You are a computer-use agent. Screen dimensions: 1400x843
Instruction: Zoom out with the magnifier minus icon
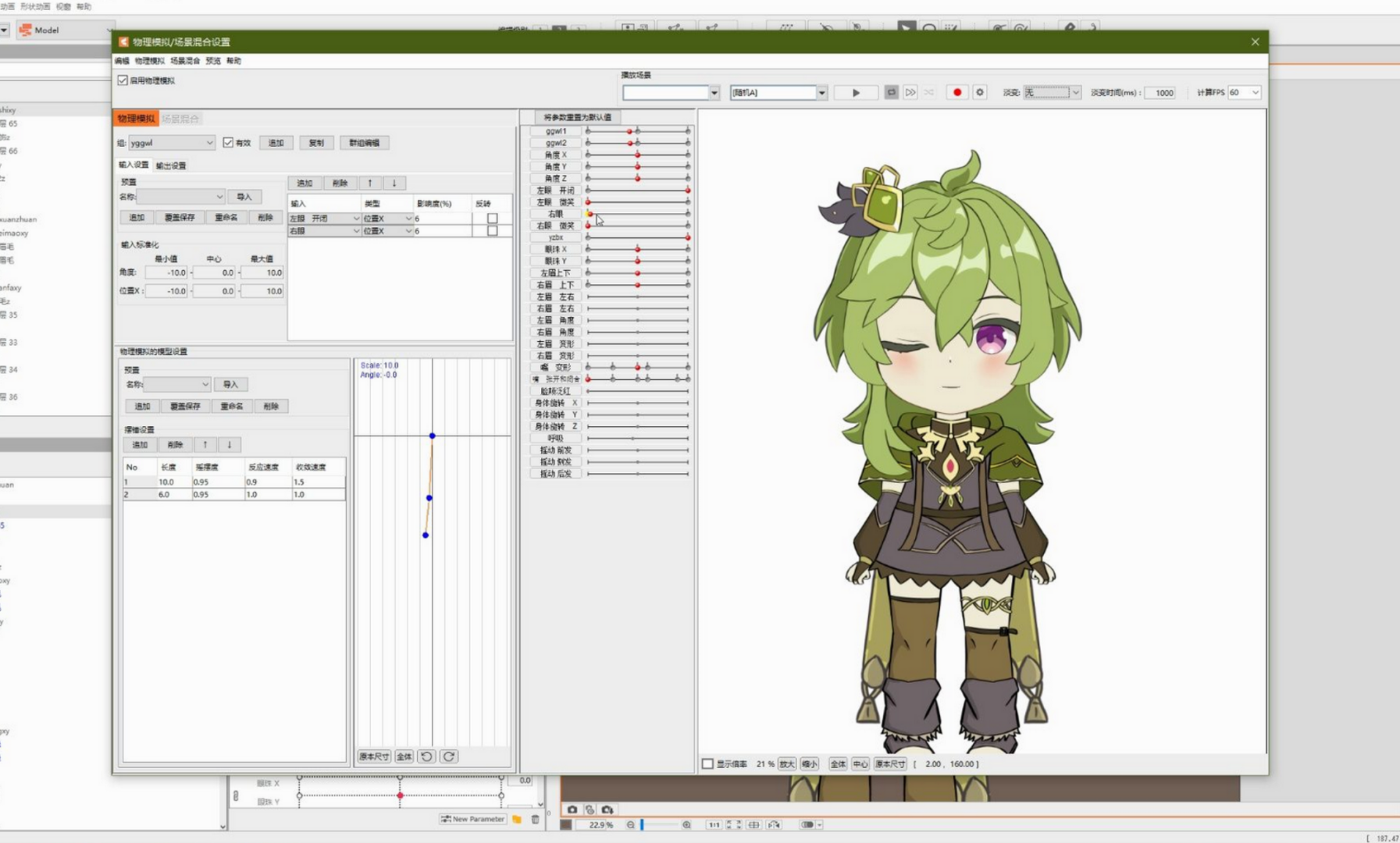click(x=630, y=824)
